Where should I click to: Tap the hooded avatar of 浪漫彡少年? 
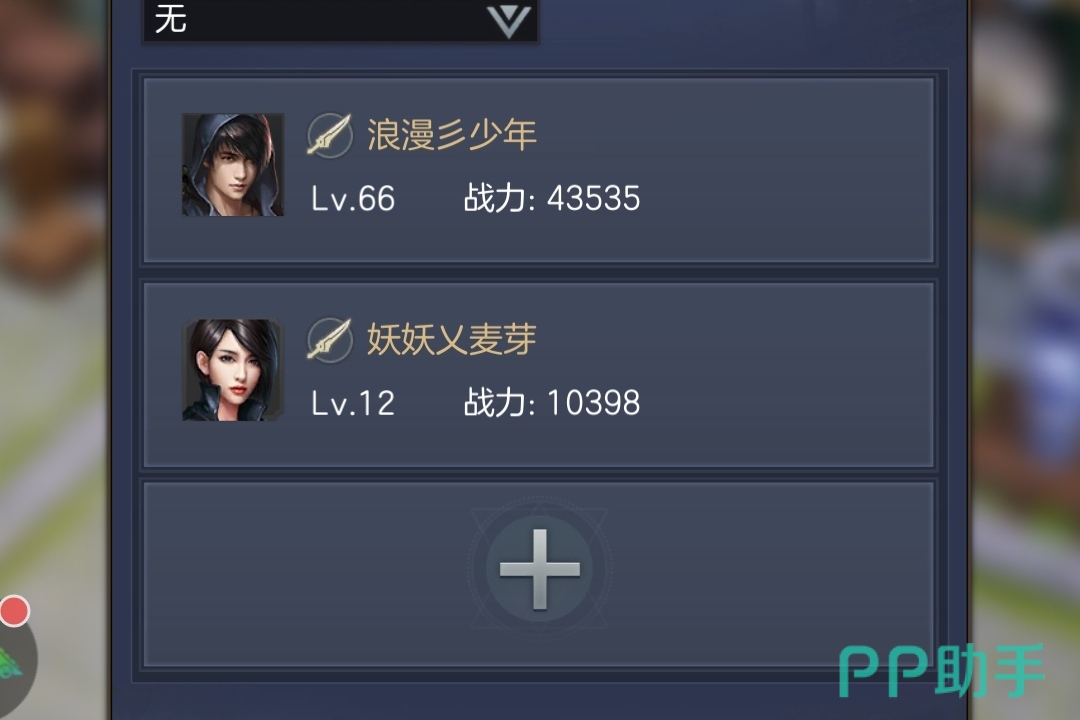pos(233,165)
